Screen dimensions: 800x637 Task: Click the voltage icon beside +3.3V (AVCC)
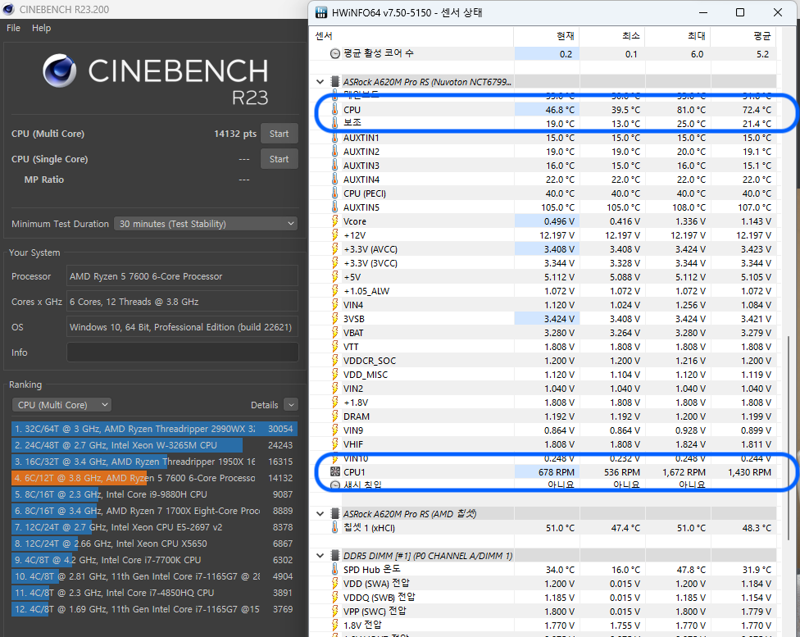click(335, 249)
